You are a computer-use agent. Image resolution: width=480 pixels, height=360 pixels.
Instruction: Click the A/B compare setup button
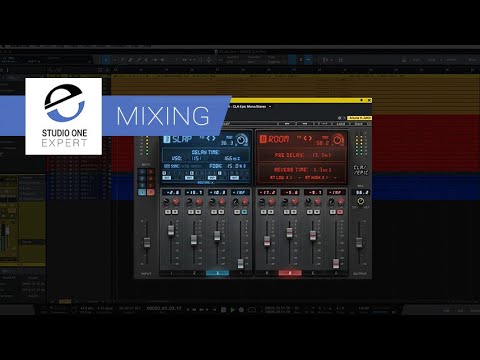(322, 124)
